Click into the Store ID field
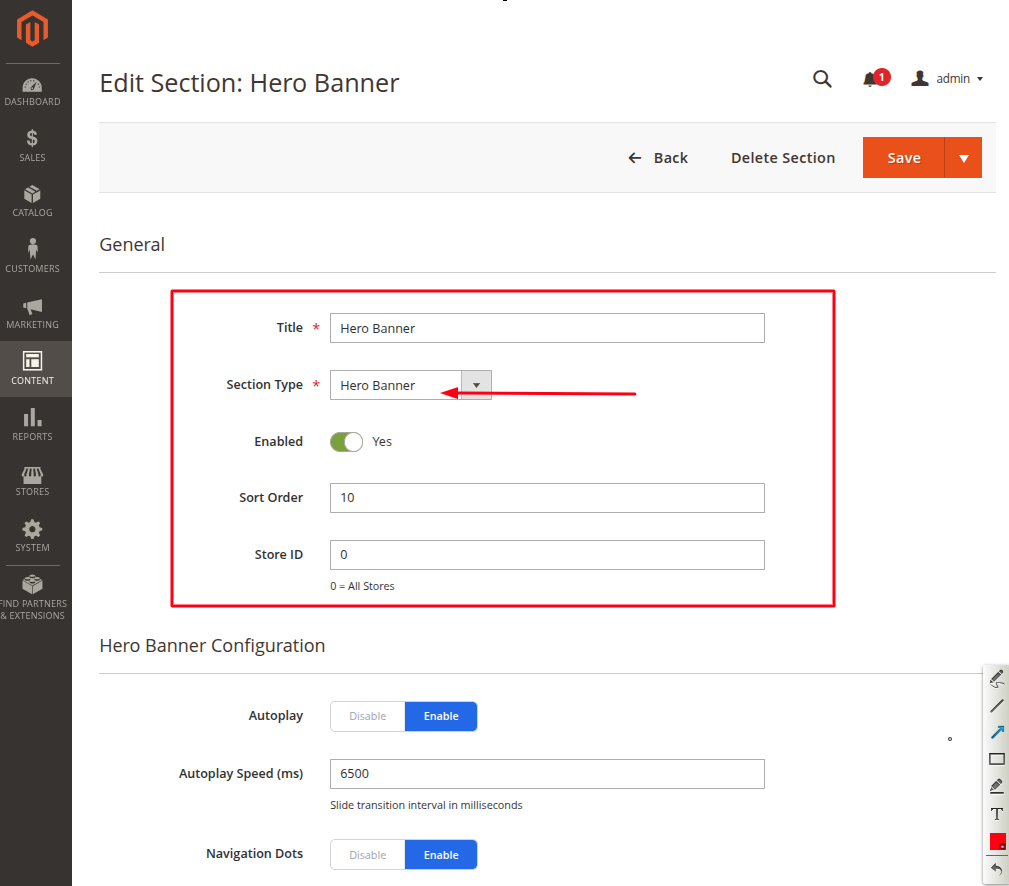 (547, 555)
